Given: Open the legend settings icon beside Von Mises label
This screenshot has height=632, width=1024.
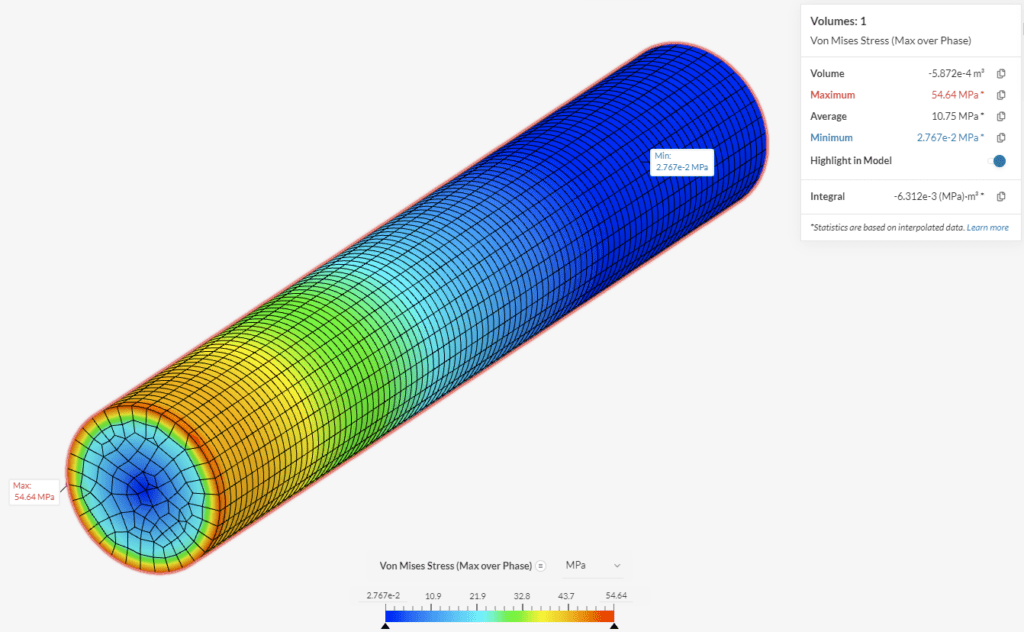Looking at the screenshot, I should pyautogui.click(x=541, y=565).
